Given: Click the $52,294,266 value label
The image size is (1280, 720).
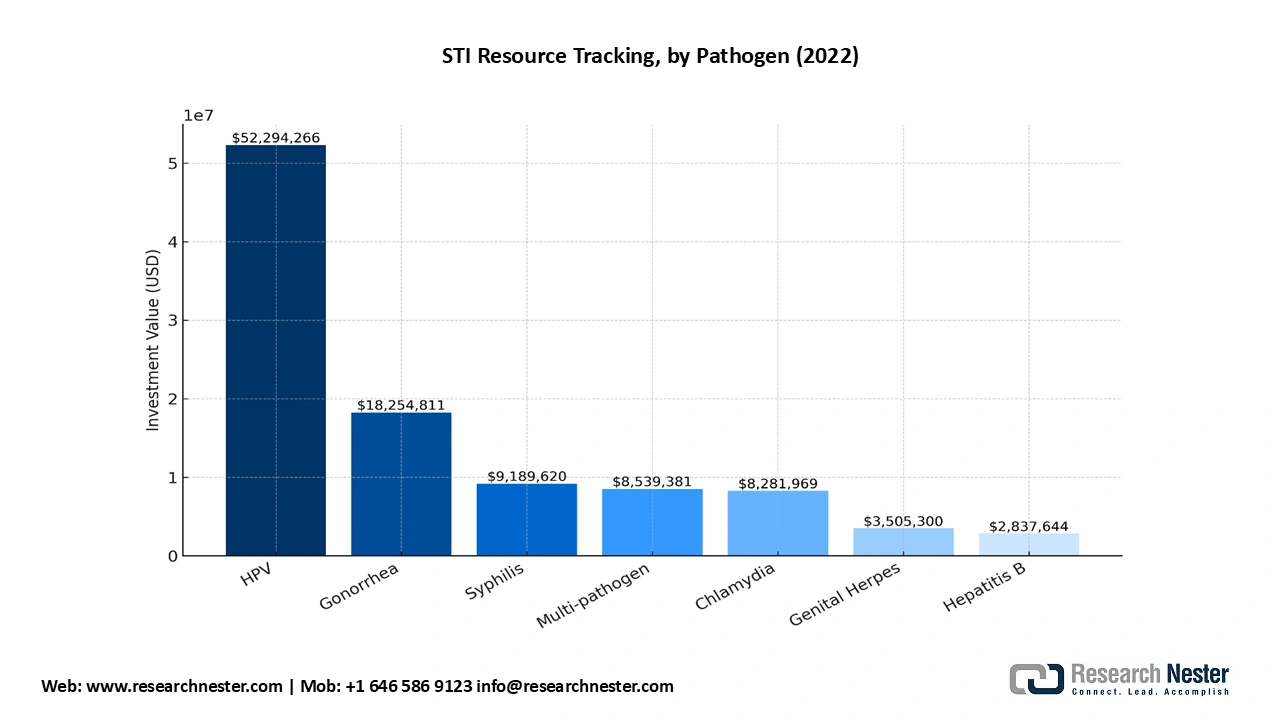Looking at the screenshot, I should 276,138.
